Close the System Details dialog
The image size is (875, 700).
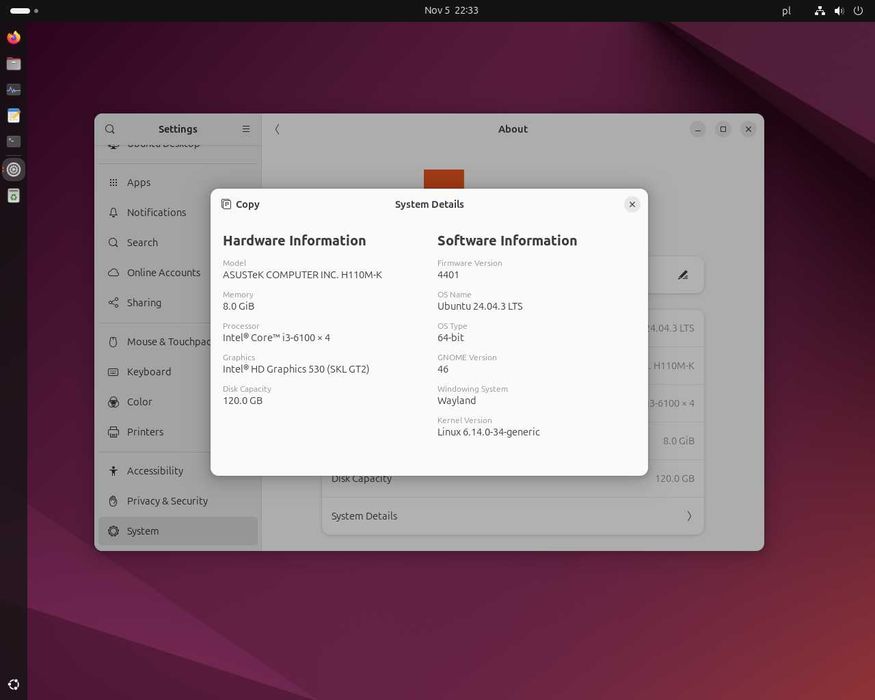click(x=632, y=204)
